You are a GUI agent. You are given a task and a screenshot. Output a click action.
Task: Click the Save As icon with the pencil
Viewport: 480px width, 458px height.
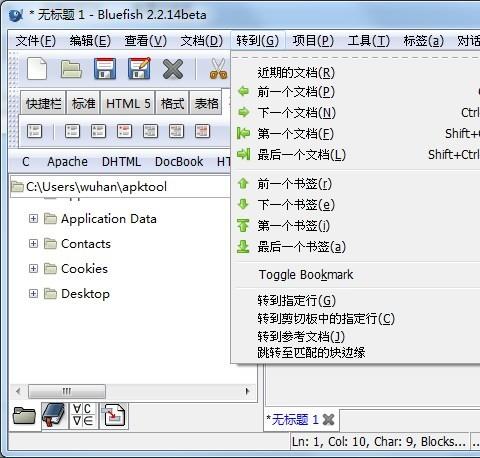click(x=139, y=69)
